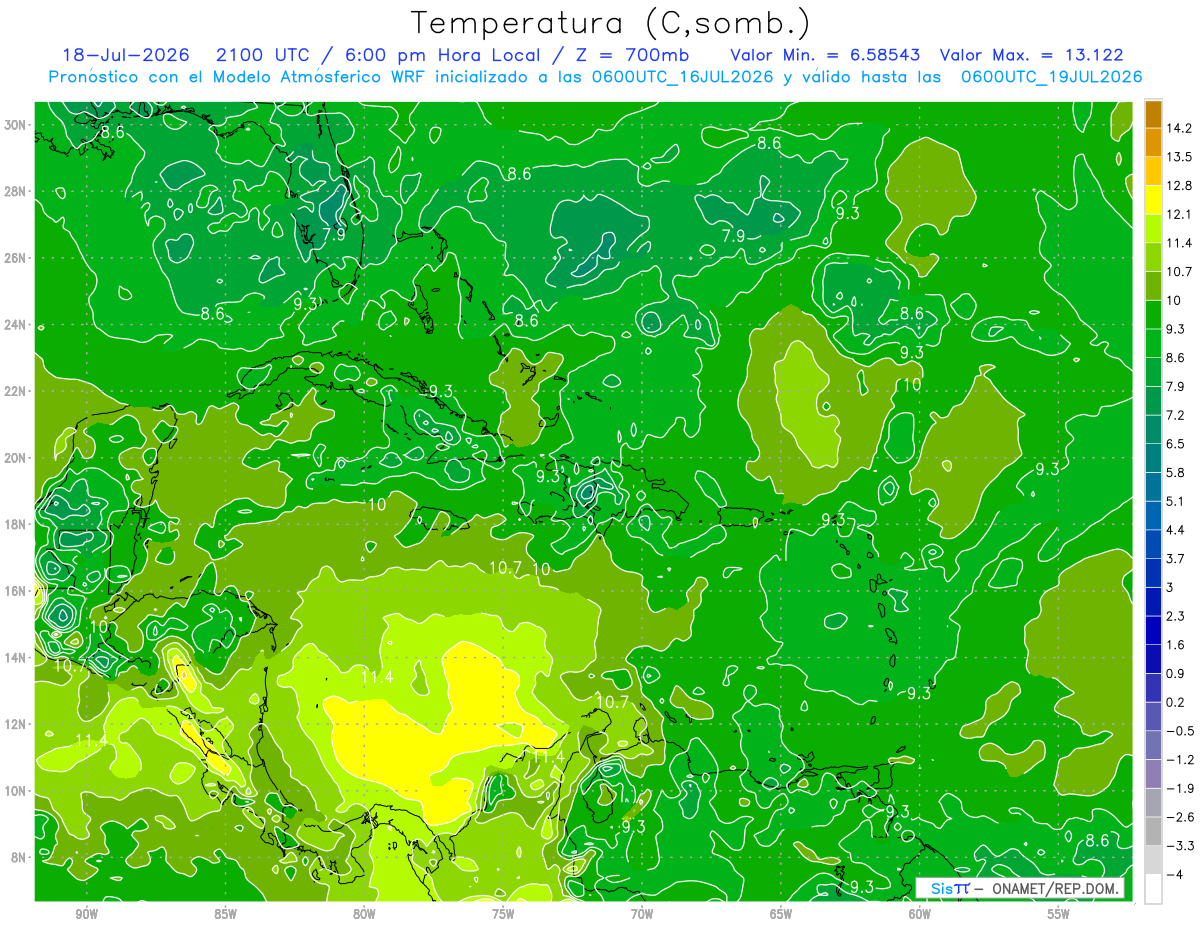The width and height of the screenshot is (1200, 927).
Task: Pick the bright yellow swatch between 12.1 and 12.8
Action: point(1153,199)
